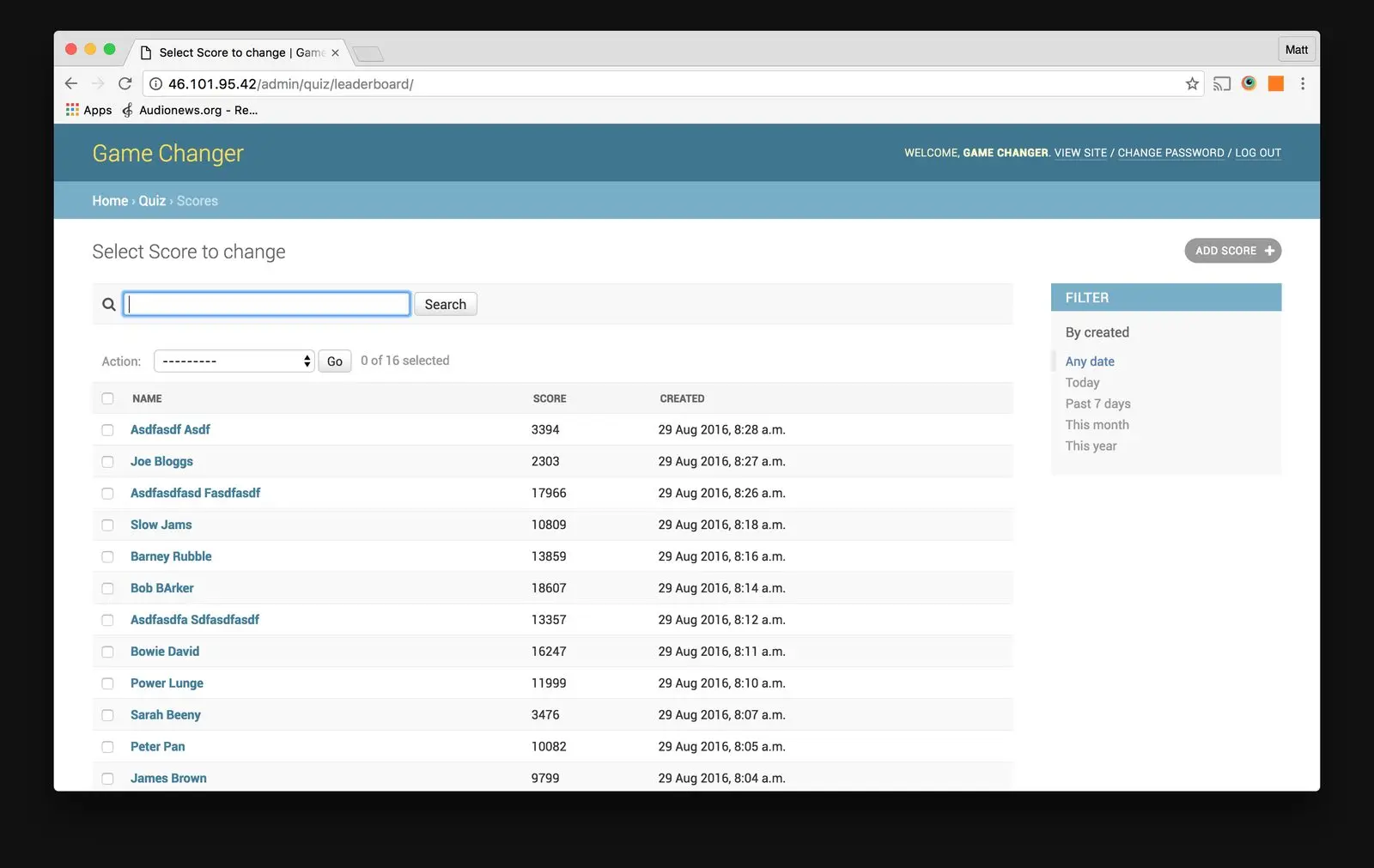Screen dimensions: 1374x868
Task: Click the browser back arrow
Action: (x=71, y=83)
